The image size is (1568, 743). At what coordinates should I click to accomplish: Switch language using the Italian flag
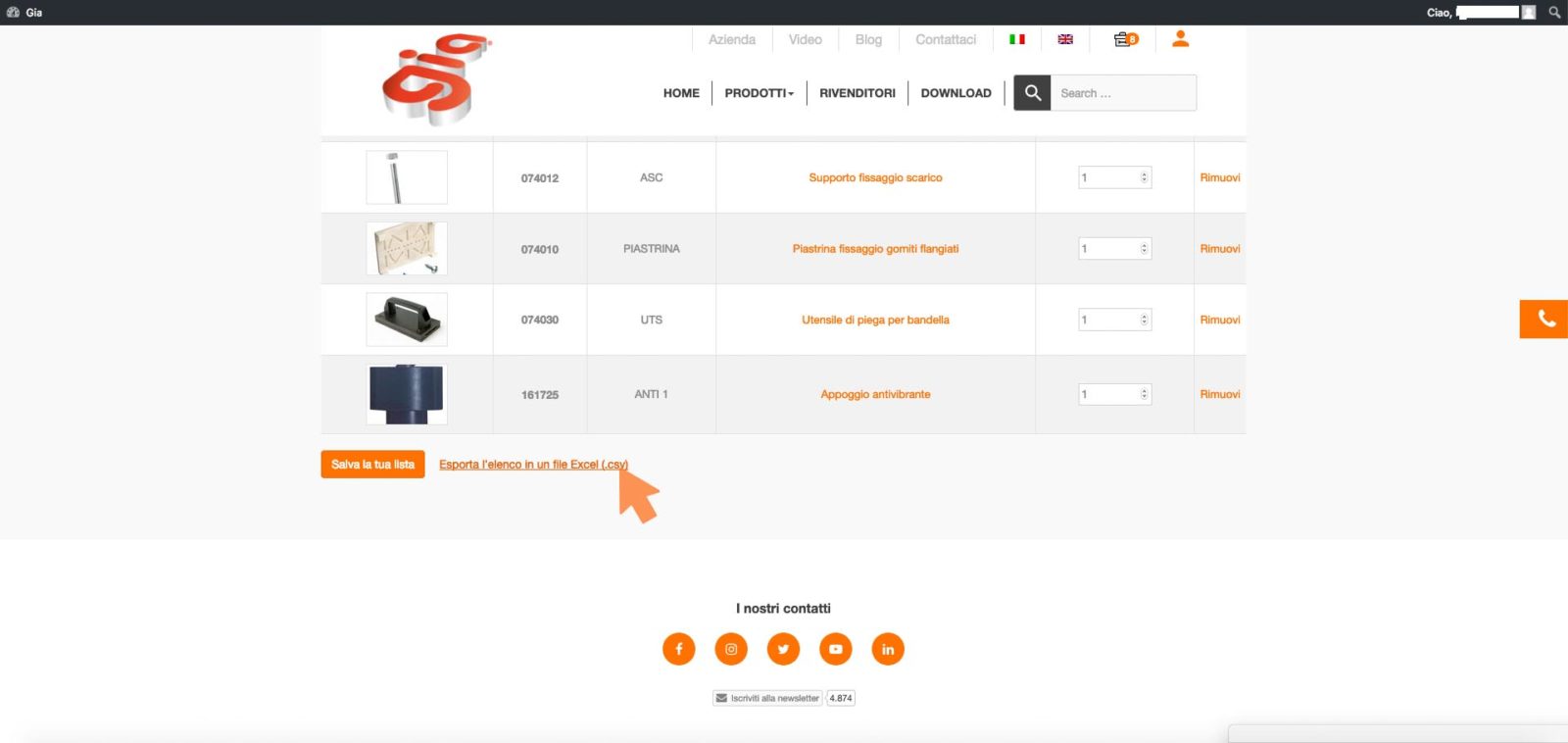1017,39
